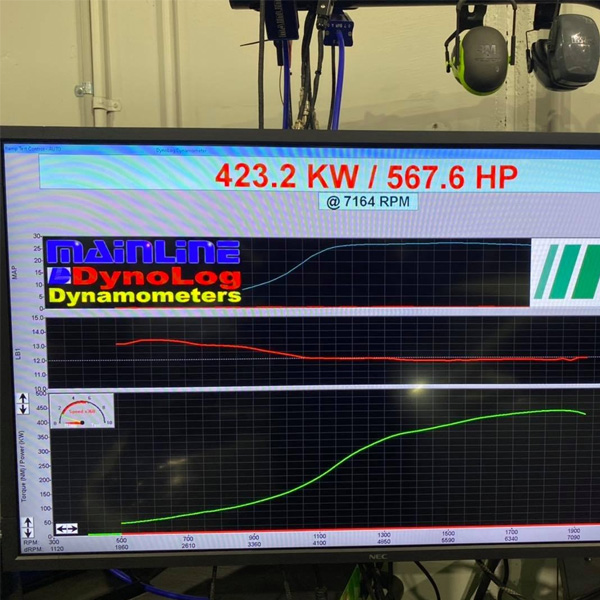
Task: Click the 423.2 KW / 567.6 HP readout
Action: (x=367, y=177)
